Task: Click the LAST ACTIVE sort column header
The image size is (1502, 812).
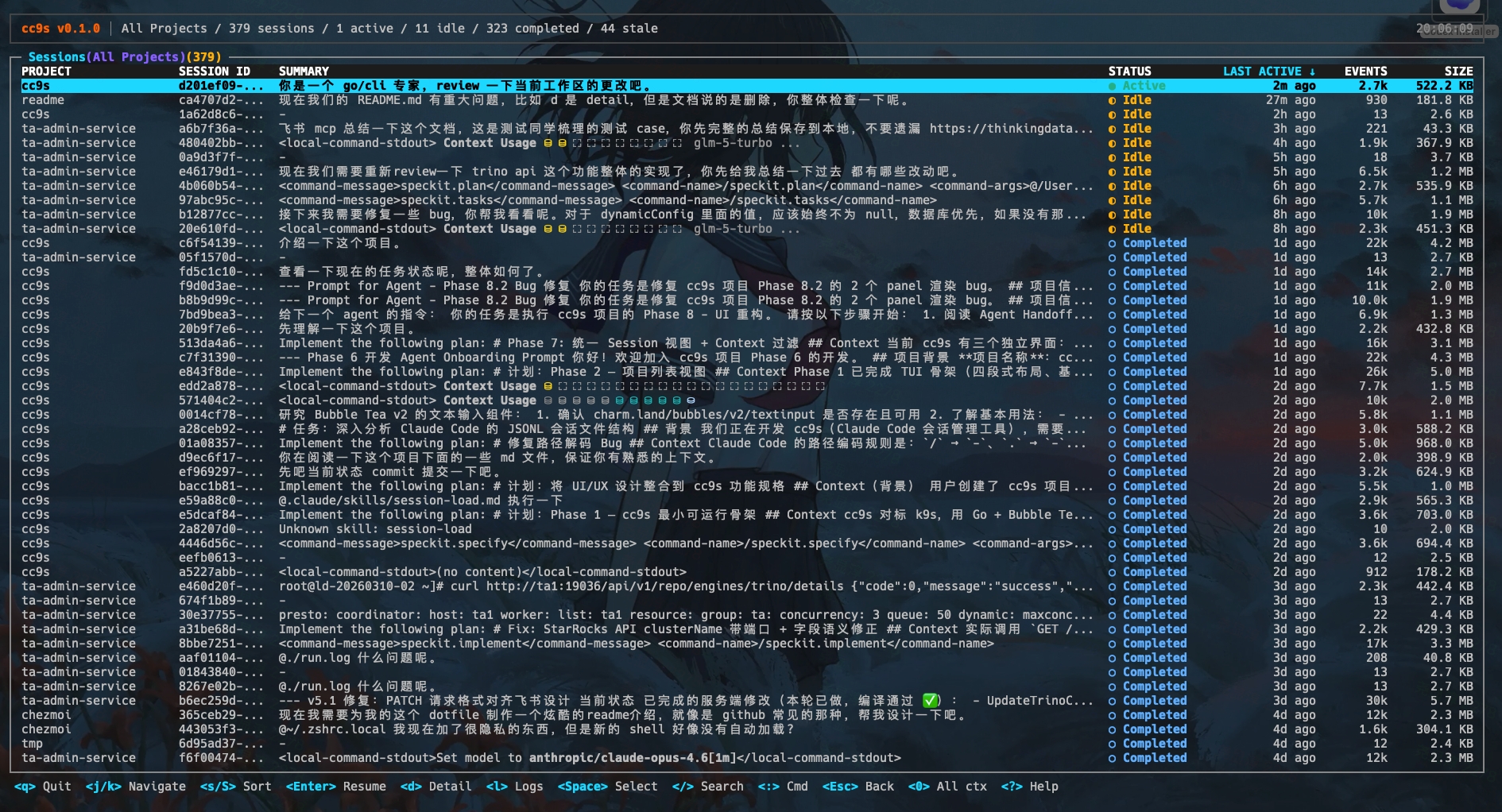Action: click(1269, 72)
